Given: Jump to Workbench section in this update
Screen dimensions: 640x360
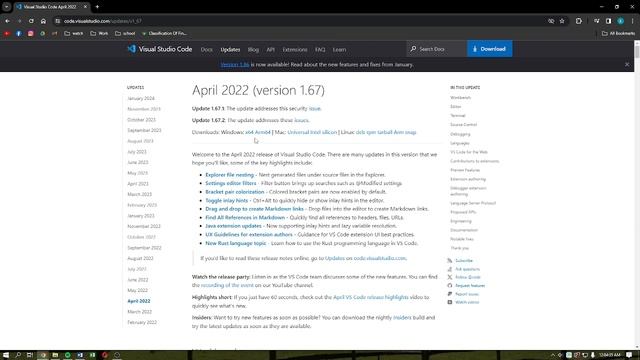Looking at the screenshot, I should (460, 98).
